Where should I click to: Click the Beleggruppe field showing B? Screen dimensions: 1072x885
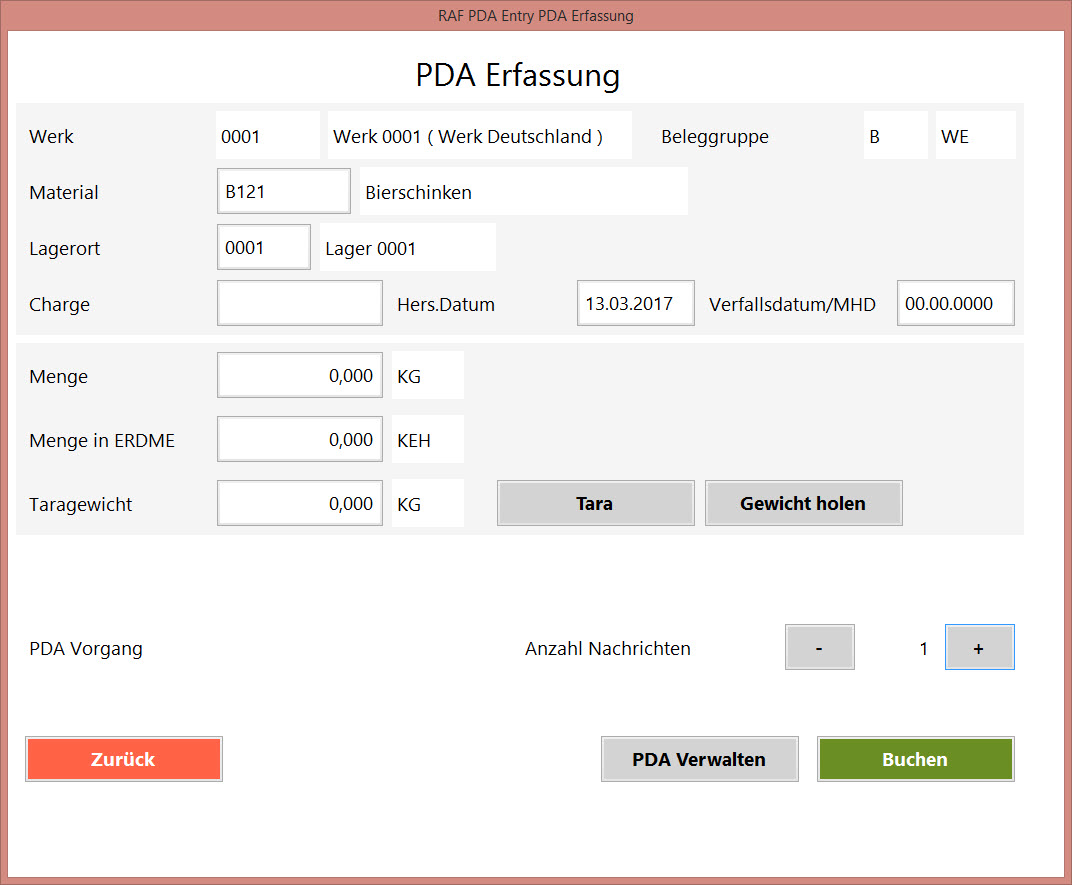[895, 136]
